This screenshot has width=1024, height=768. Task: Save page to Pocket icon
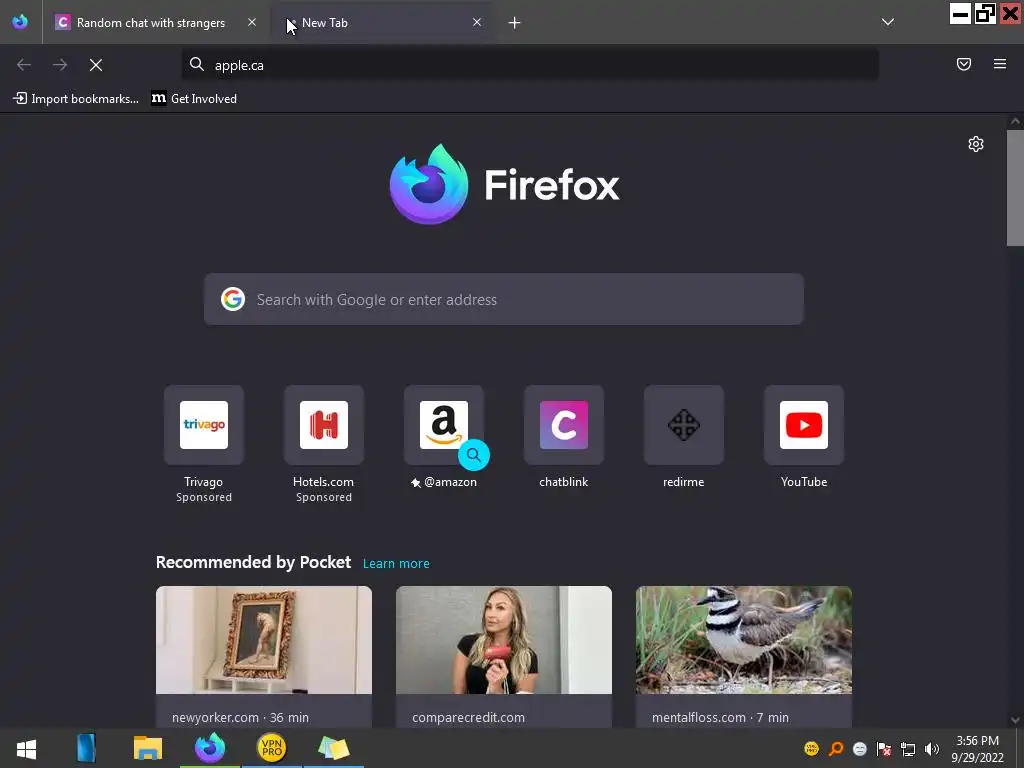(x=964, y=64)
